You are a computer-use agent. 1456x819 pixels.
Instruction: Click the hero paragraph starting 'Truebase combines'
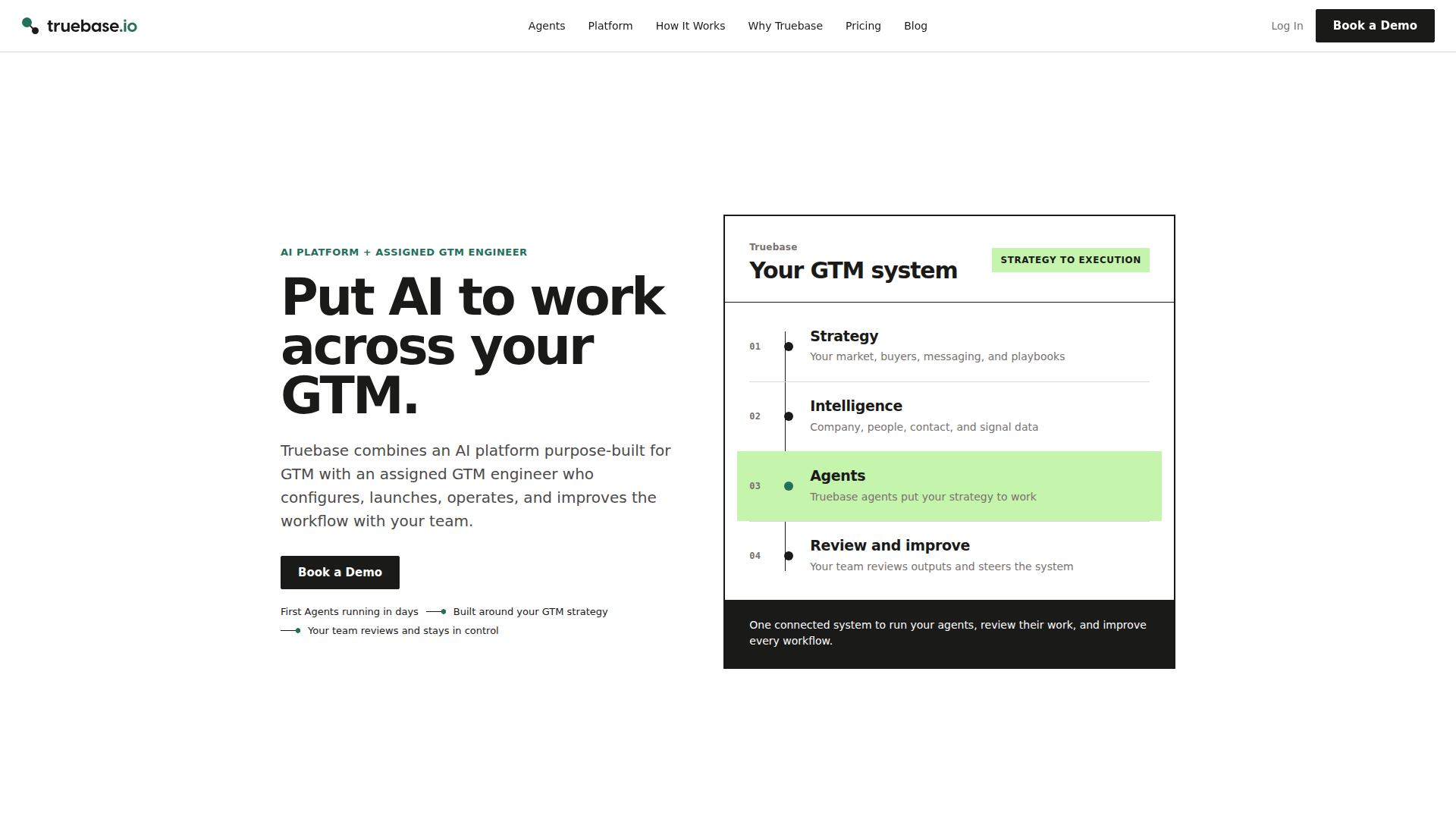(475, 486)
